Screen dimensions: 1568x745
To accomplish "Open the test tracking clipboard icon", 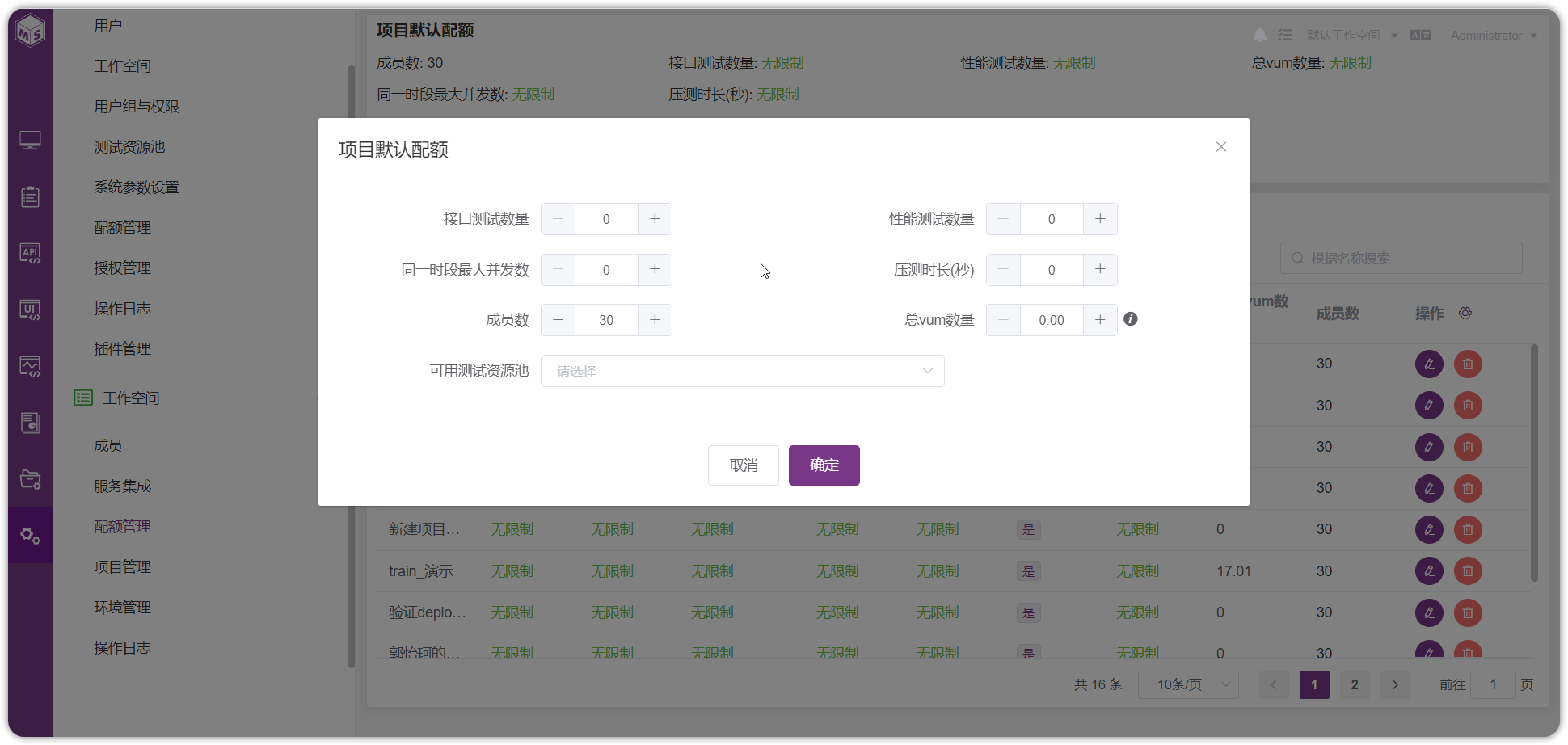I will [30, 196].
